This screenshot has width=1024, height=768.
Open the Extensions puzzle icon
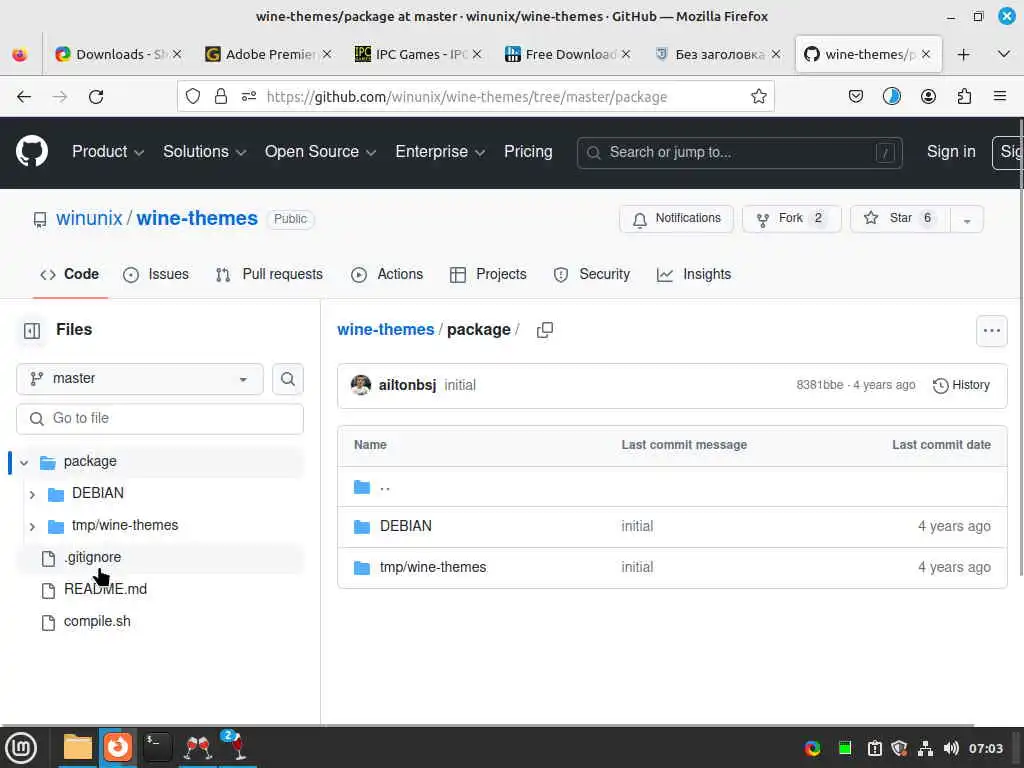pos(964,97)
